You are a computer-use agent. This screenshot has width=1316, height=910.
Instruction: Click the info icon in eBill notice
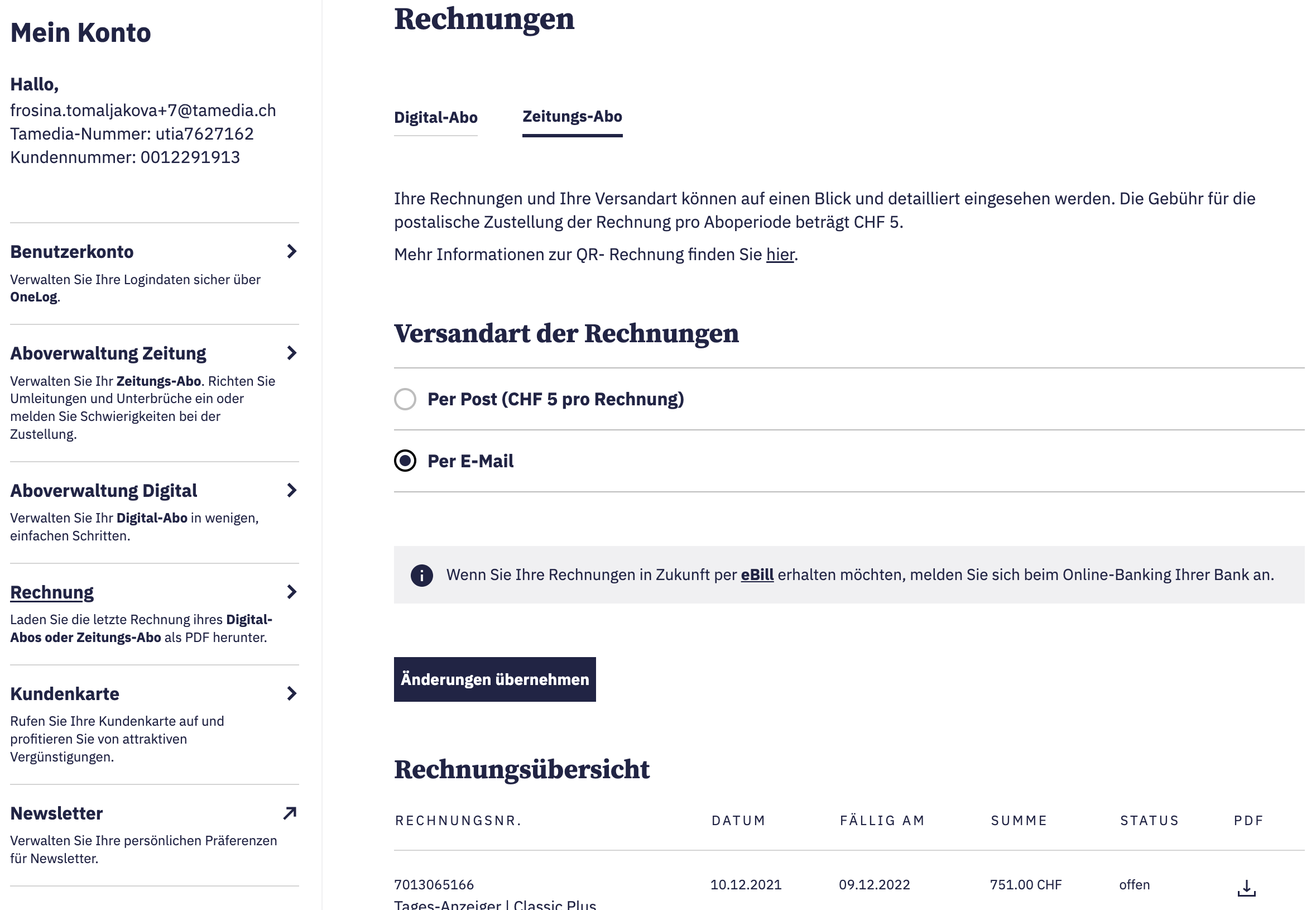421,575
